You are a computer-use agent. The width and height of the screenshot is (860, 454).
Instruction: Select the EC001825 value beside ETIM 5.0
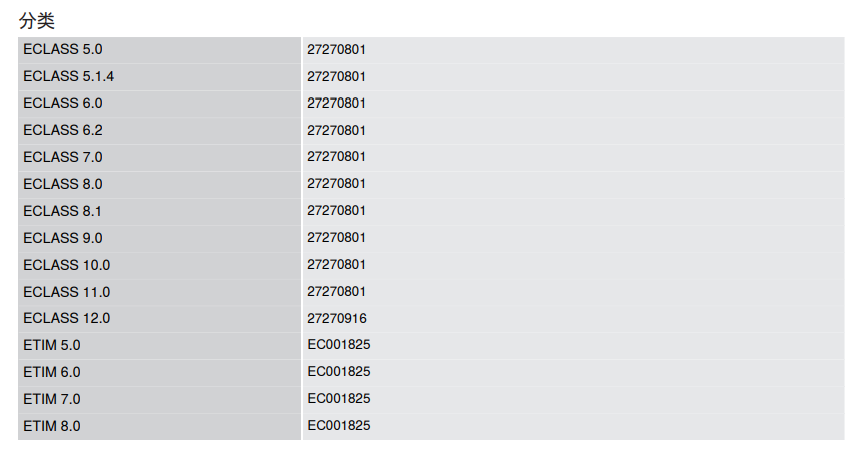click(339, 344)
